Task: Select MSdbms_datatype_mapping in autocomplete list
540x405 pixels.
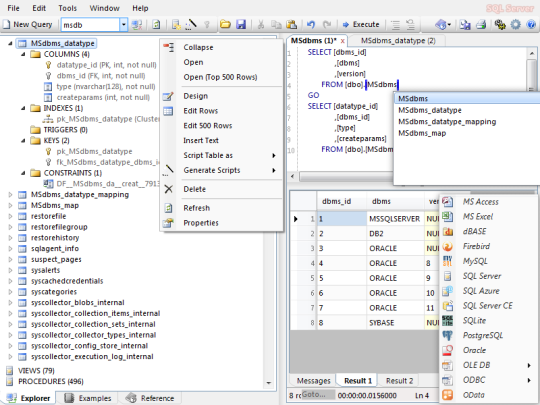Action: tap(447, 122)
